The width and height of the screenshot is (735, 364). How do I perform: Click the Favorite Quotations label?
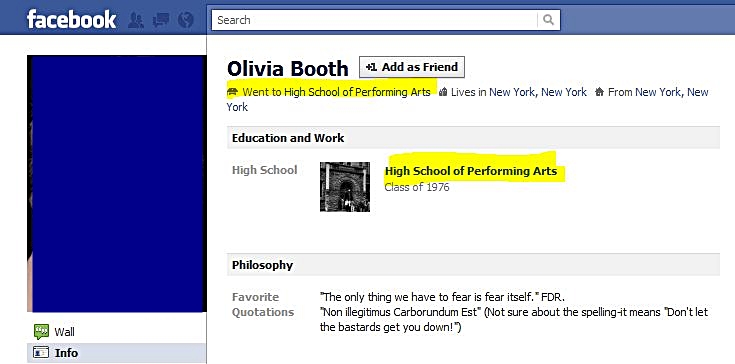tap(263, 305)
